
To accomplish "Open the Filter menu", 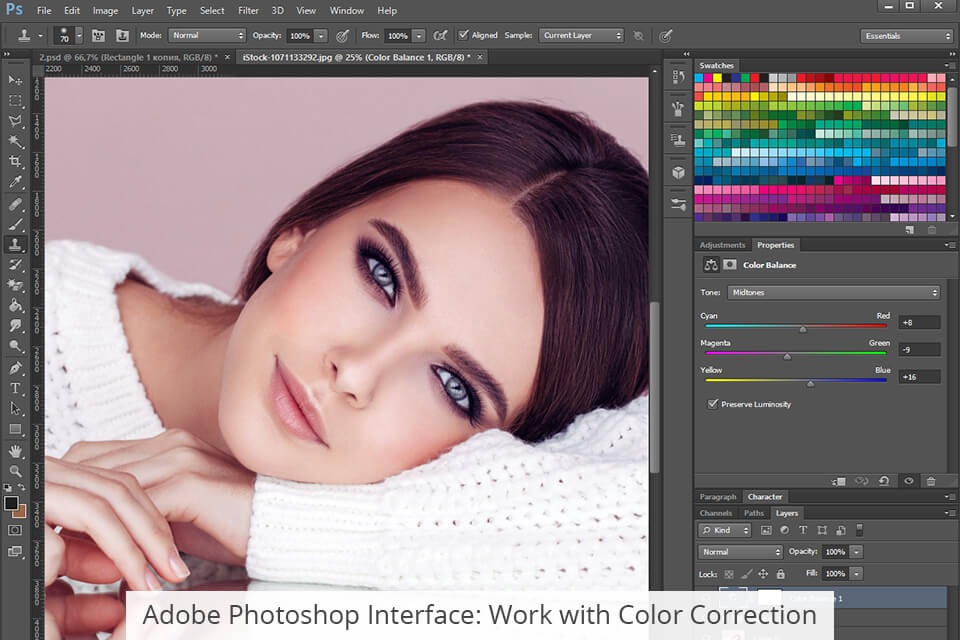I will pyautogui.click(x=248, y=10).
